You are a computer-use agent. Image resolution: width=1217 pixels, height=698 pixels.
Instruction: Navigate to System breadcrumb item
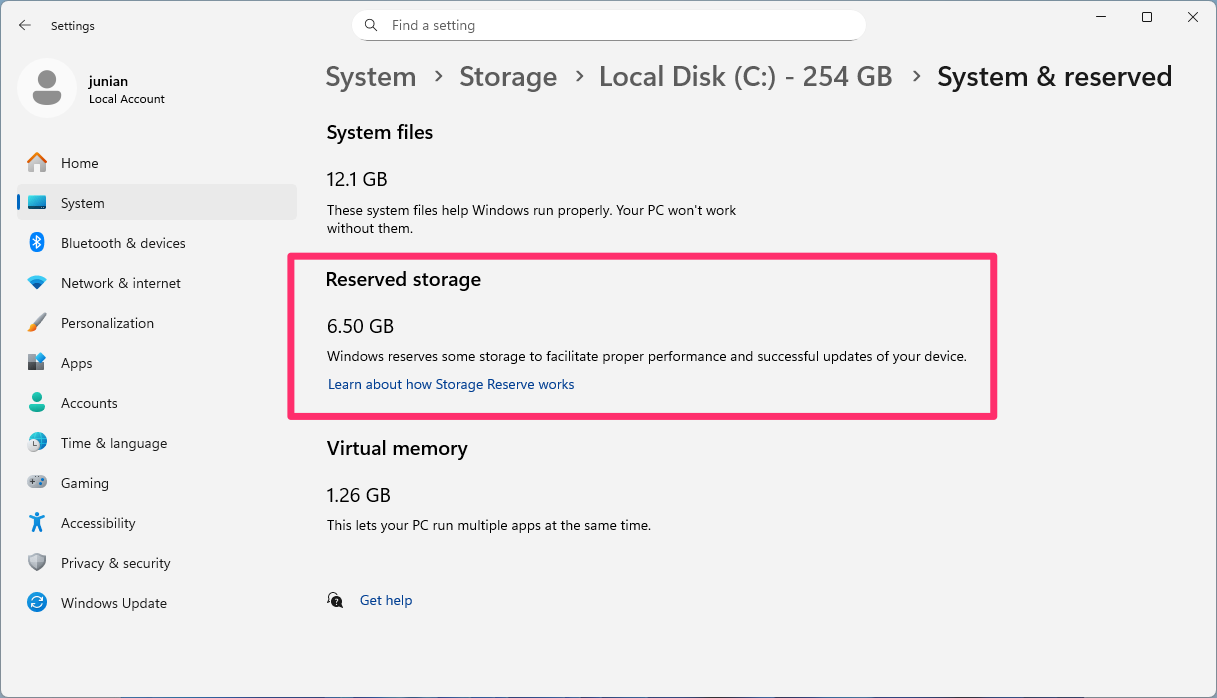pos(371,77)
